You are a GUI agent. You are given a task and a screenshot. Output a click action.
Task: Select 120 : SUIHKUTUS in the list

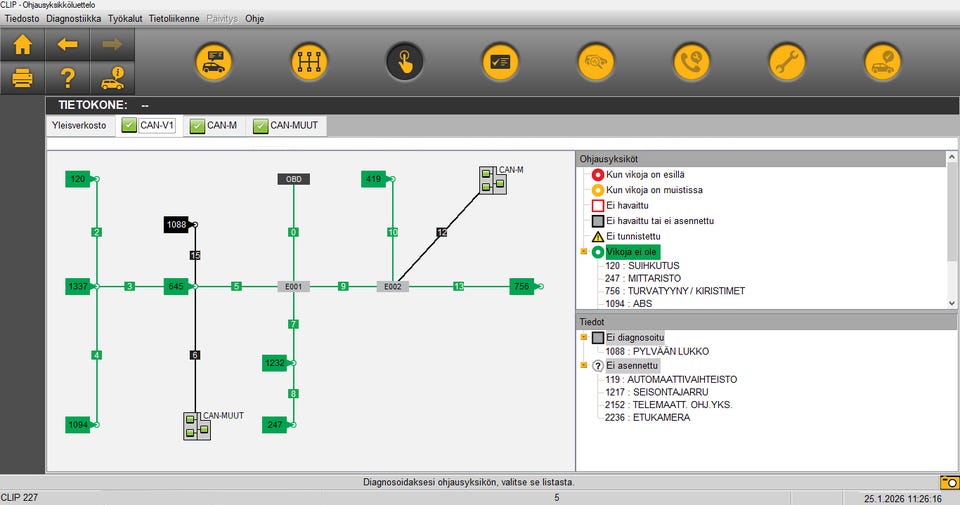click(x=642, y=266)
